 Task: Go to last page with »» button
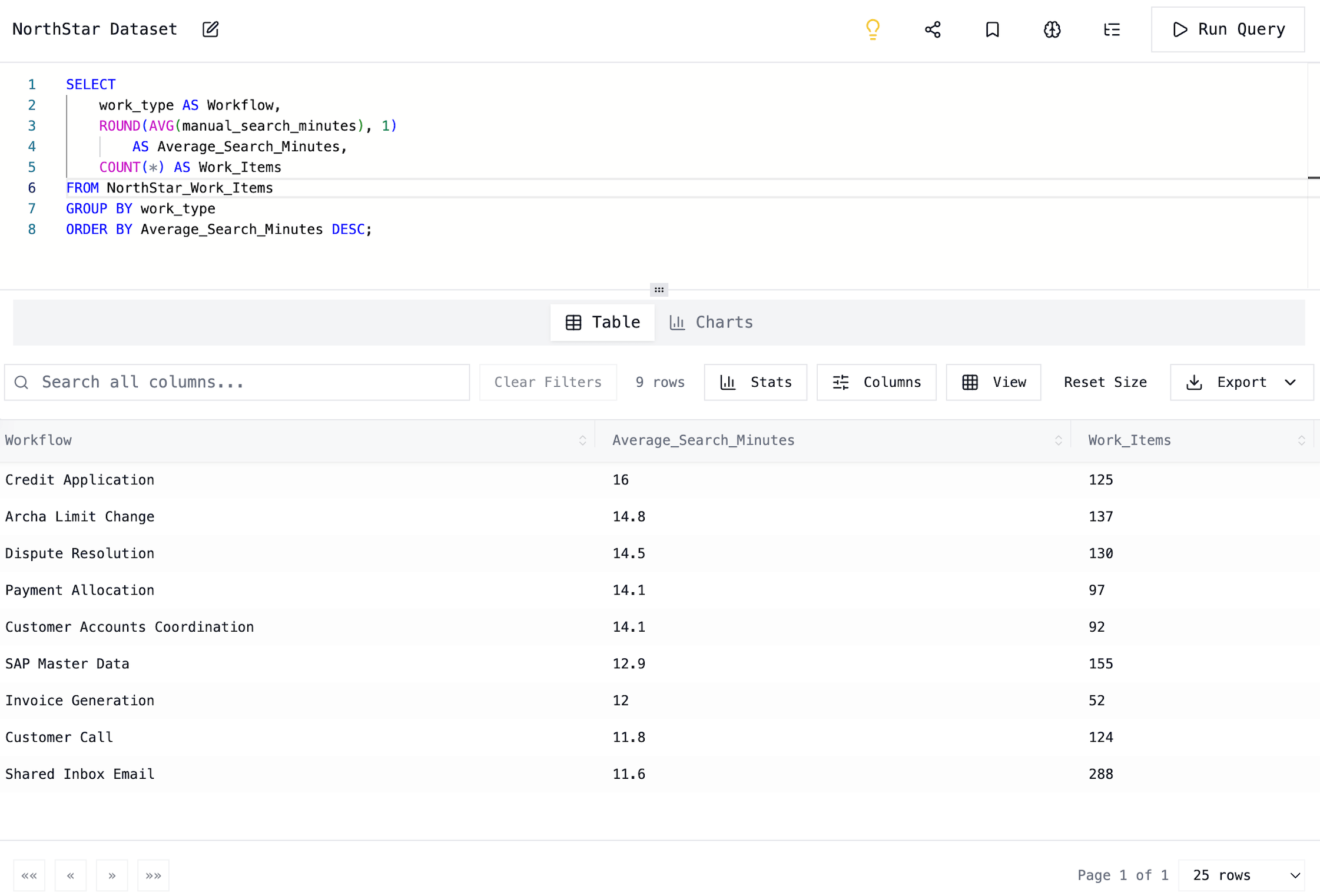[x=153, y=875]
